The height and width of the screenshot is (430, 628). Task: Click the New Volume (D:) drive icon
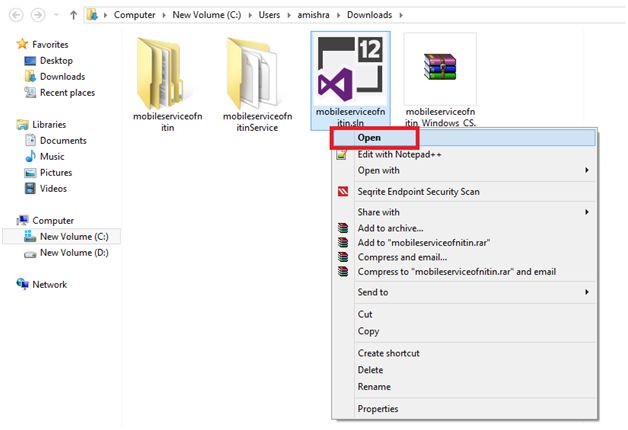30,254
